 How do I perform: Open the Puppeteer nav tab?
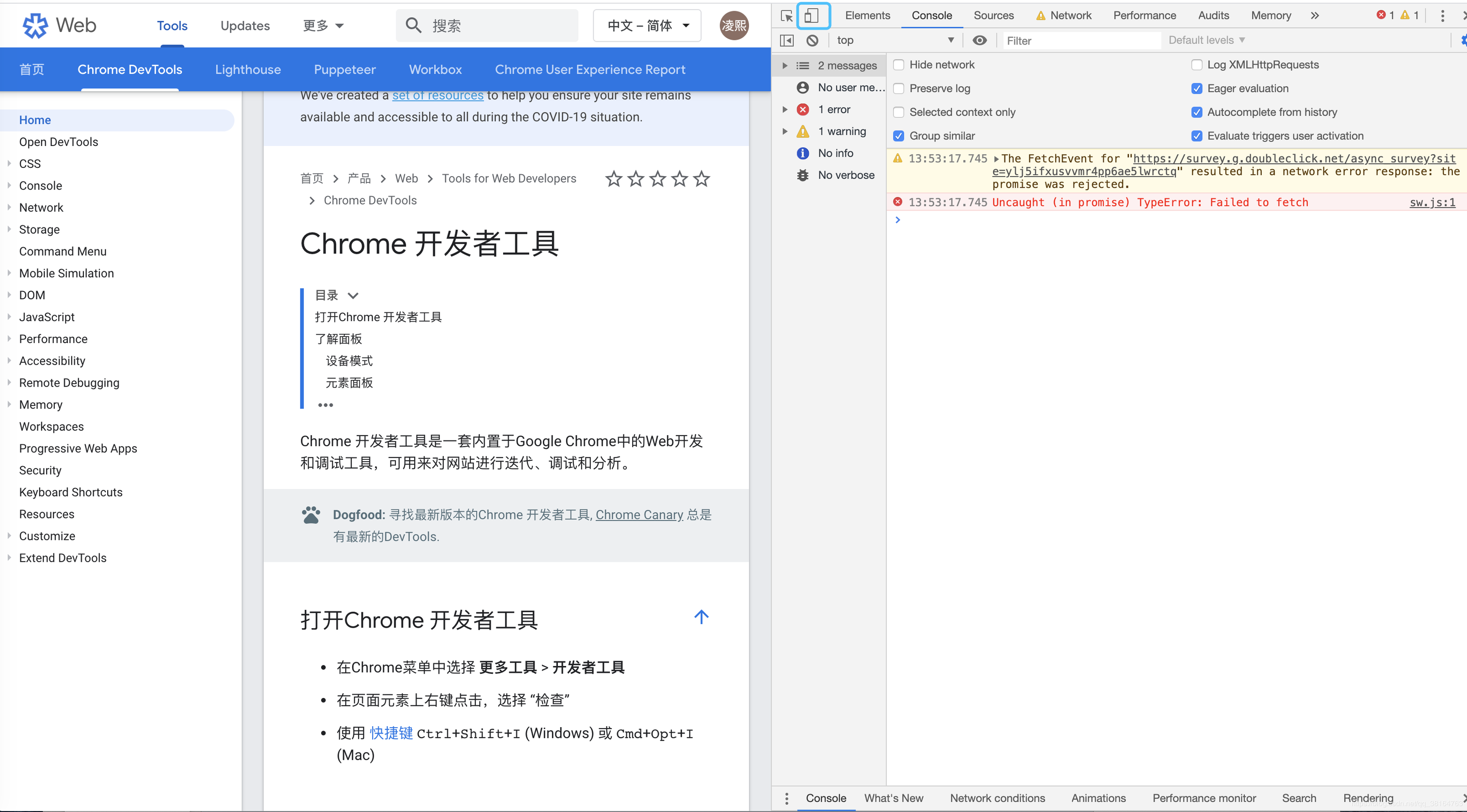pos(344,69)
